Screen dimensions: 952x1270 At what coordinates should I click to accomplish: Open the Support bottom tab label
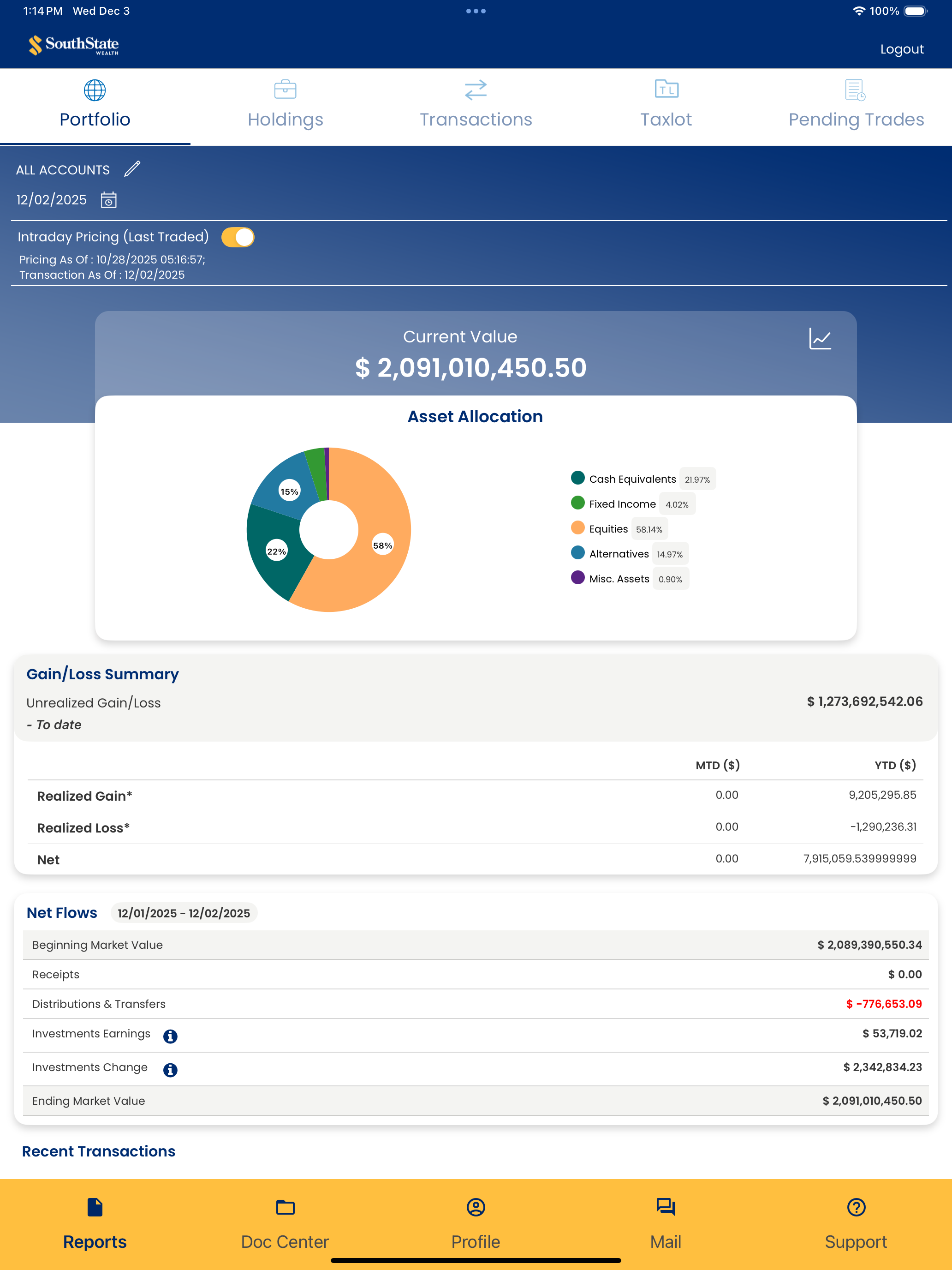coord(856,1242)
